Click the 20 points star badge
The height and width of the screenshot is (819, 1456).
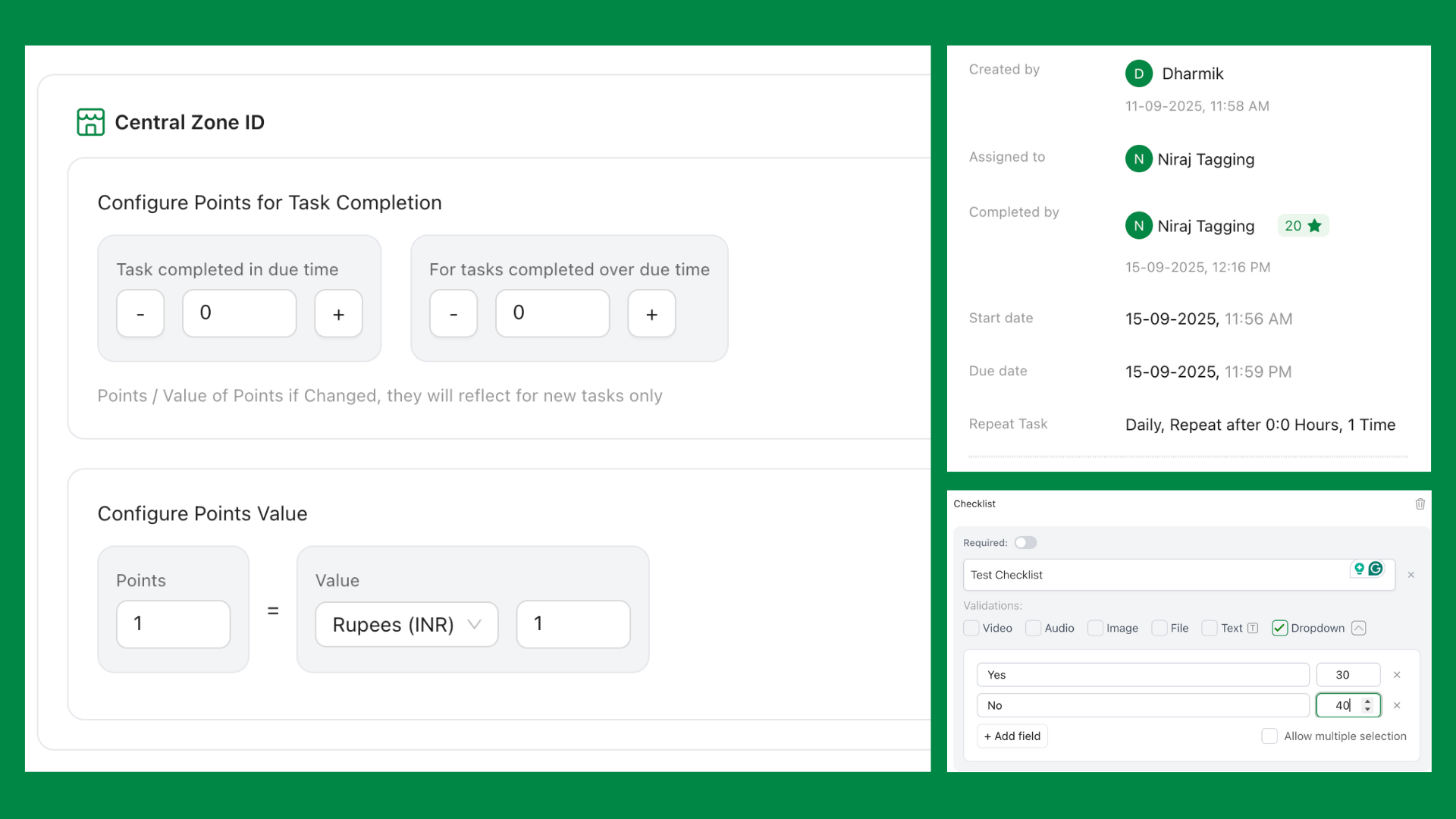pyautogui.click(x=1303, y=226)
